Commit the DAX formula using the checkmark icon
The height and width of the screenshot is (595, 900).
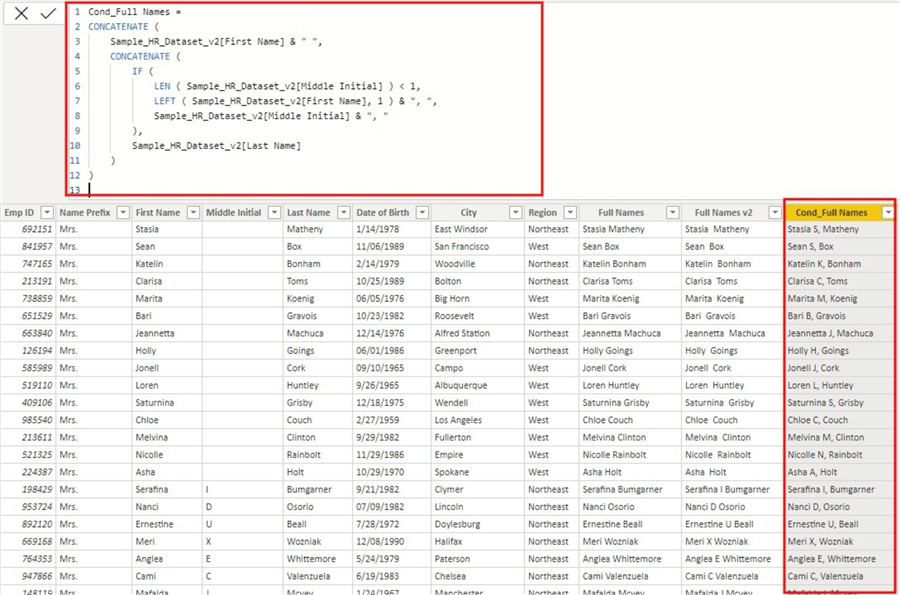coord(47,14)
